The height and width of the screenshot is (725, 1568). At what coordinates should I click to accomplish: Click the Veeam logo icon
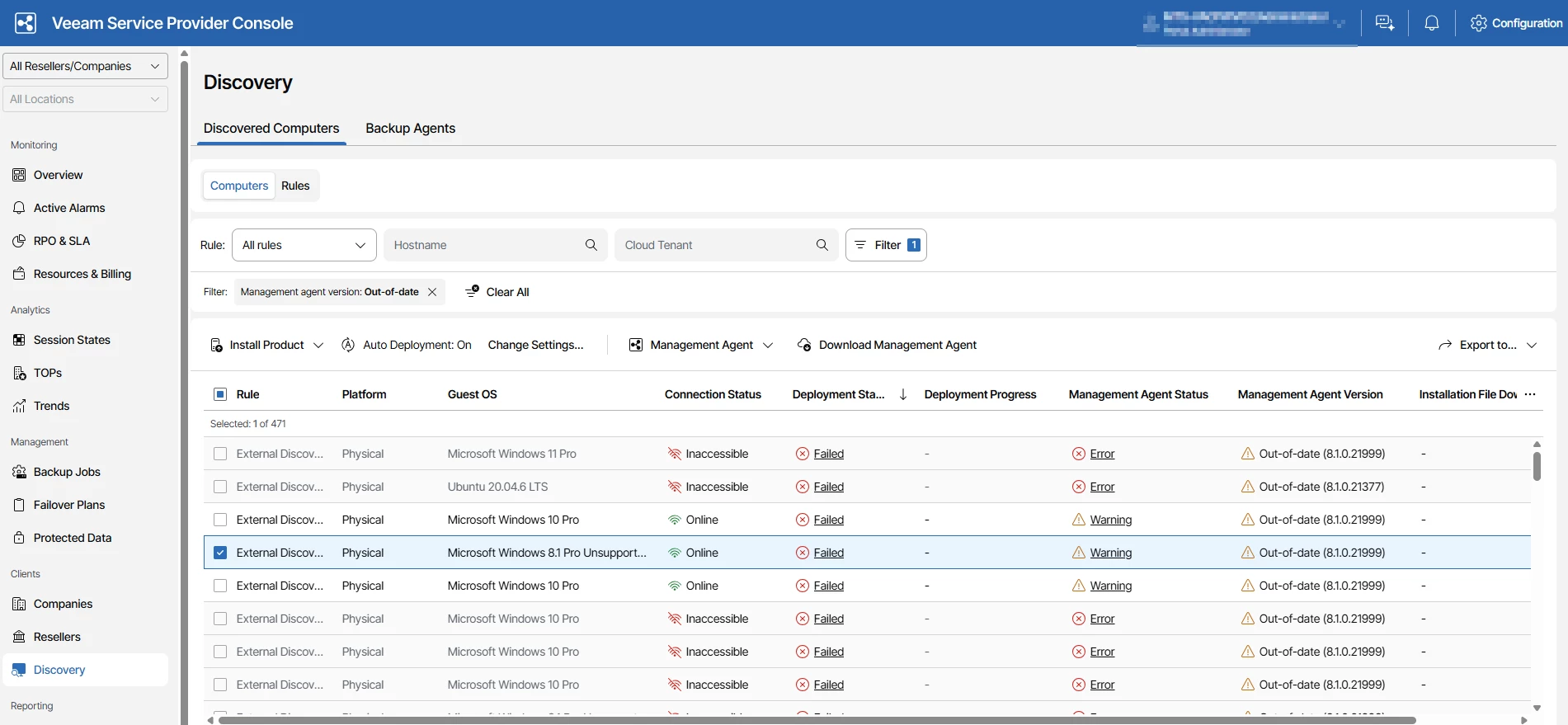click(26, 23)
